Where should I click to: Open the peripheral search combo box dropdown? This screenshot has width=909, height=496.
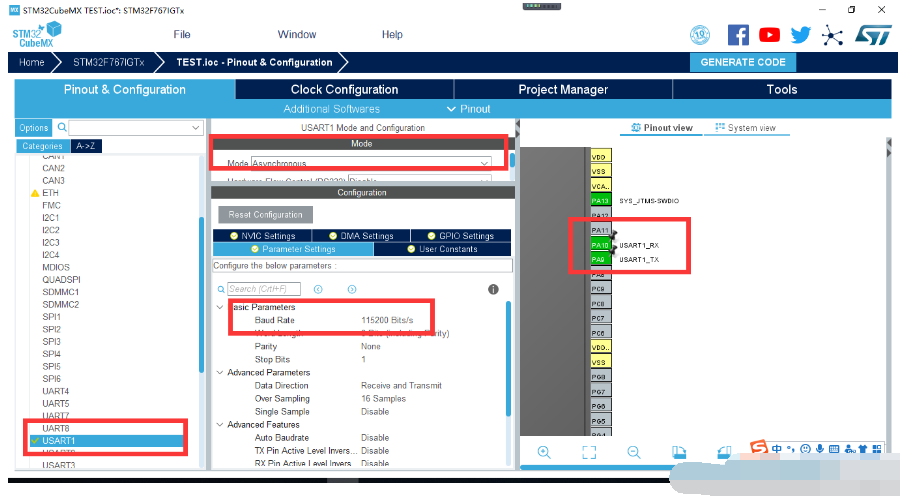coord(195,127)
